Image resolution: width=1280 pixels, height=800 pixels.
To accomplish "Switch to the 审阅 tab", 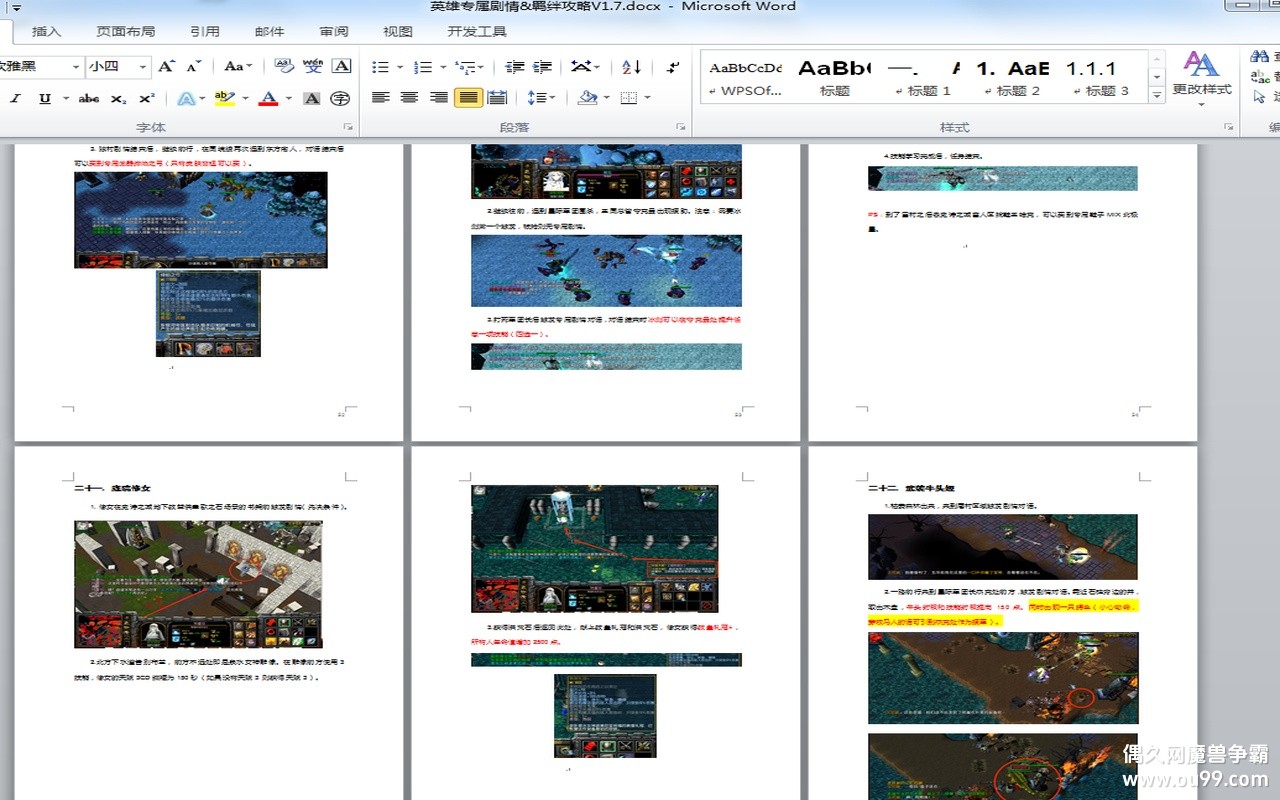I will (x=334, y=31).
